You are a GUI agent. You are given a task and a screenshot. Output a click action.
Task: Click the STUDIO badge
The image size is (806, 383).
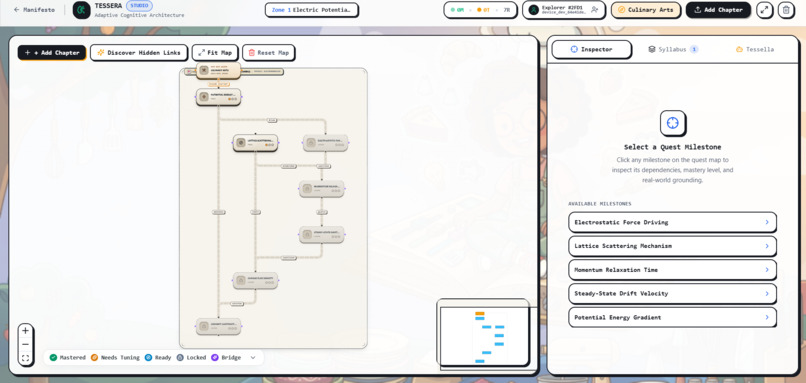click(139, 6)
